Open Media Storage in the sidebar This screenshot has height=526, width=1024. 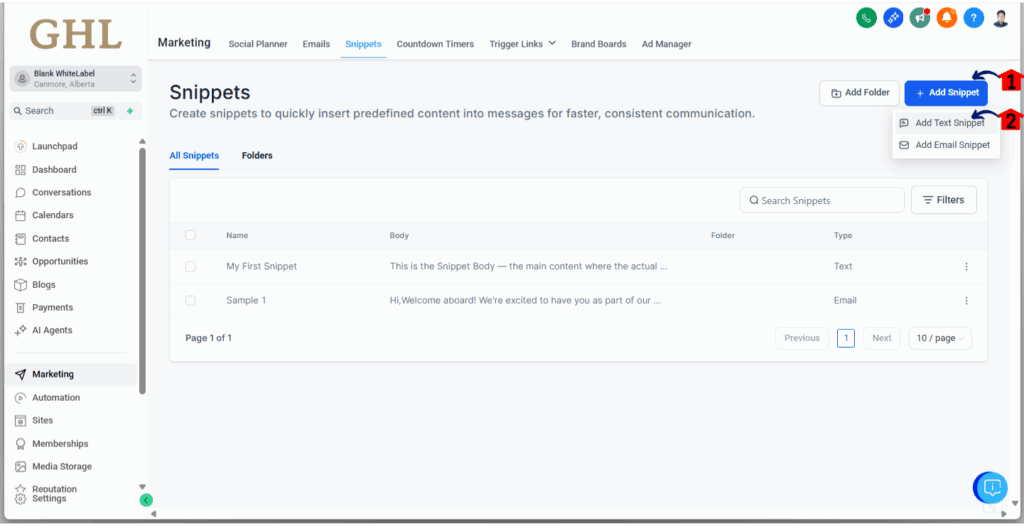[x=62, y=467]
